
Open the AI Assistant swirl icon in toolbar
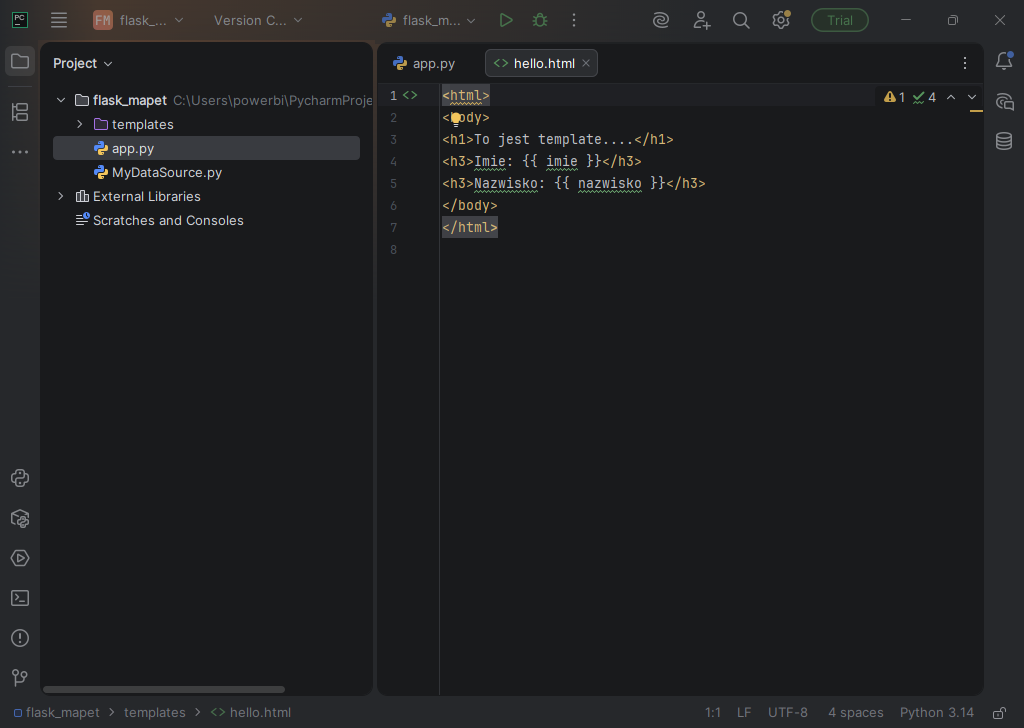661,20
